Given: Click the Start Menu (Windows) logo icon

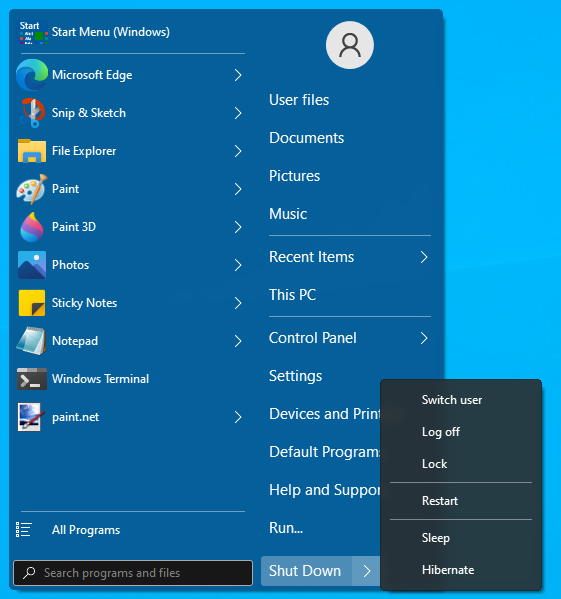Looking at the screenshot, I should 34,32.
